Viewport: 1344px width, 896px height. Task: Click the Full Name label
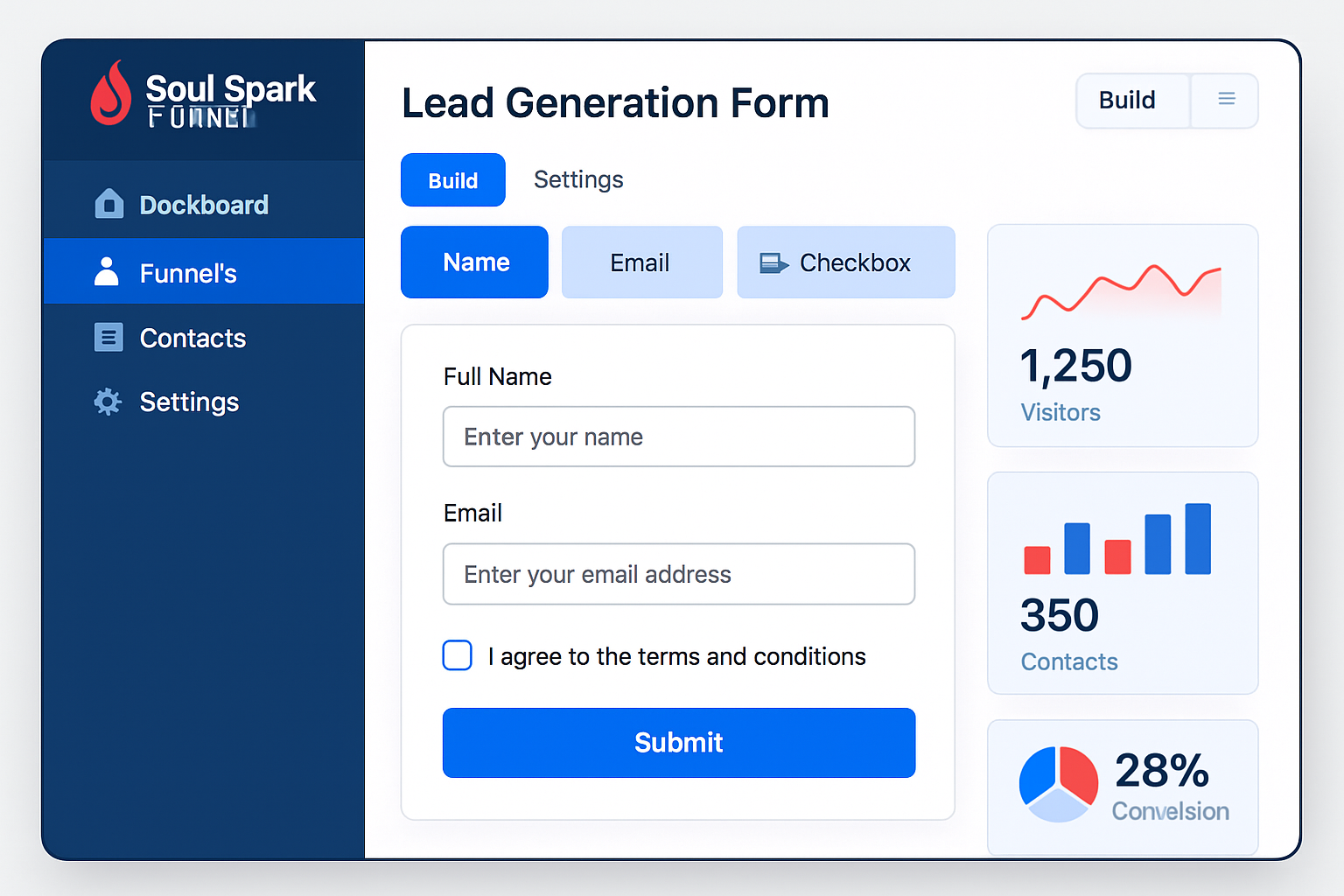(497, 376)
